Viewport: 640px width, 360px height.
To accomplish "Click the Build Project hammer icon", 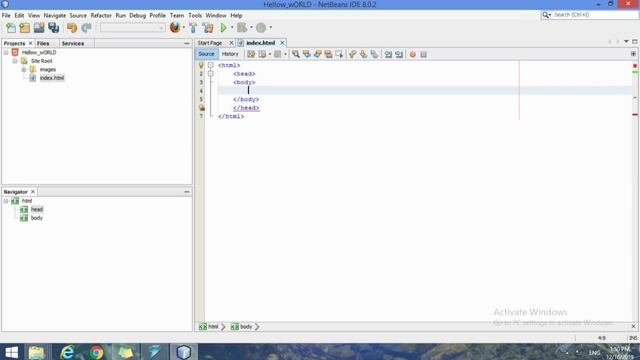I will click(193, 28).
